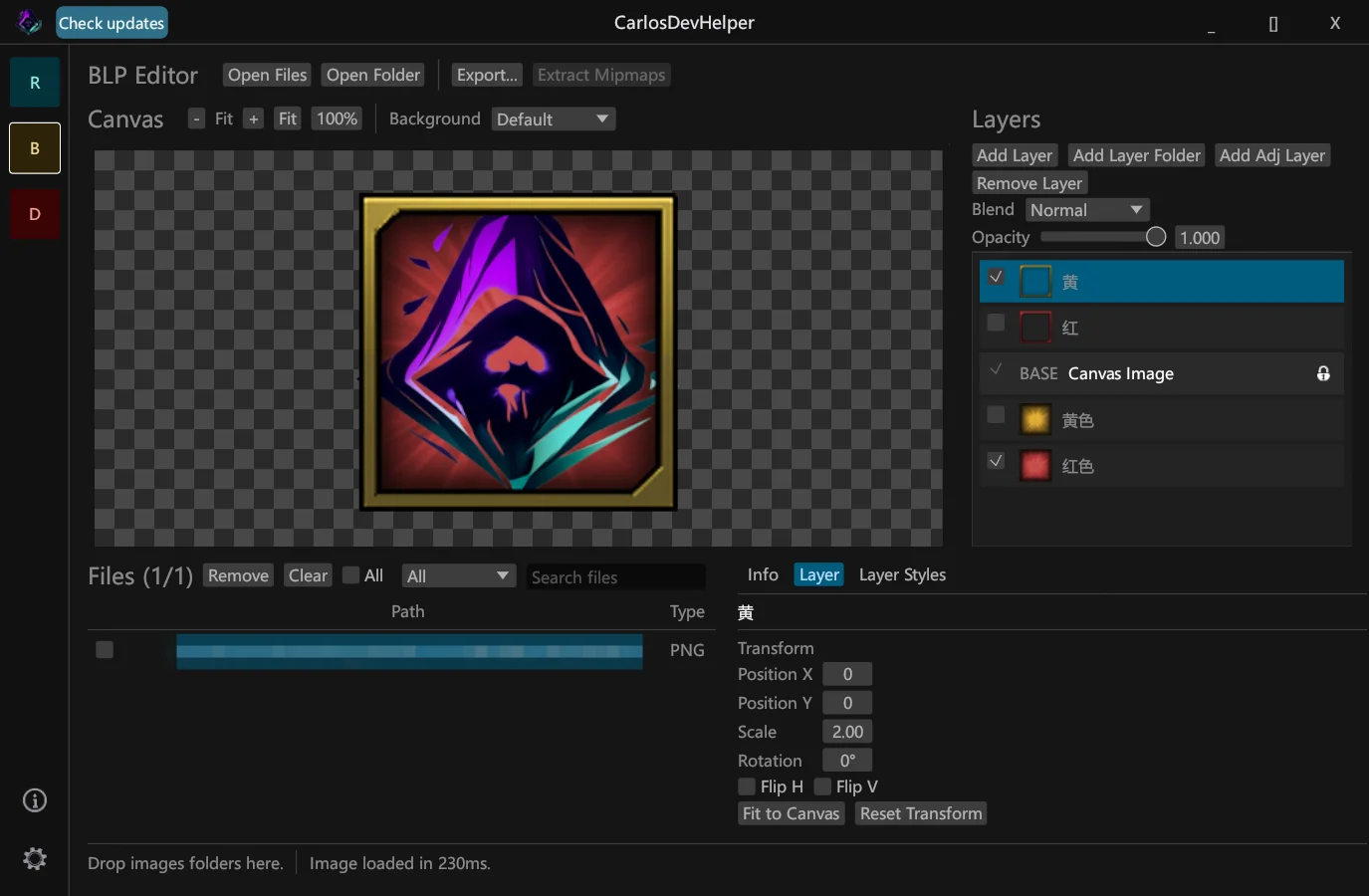This screenshot has width=1369, height=896.
Task: Enable Flip H checkbox
Action: point(747,786)
